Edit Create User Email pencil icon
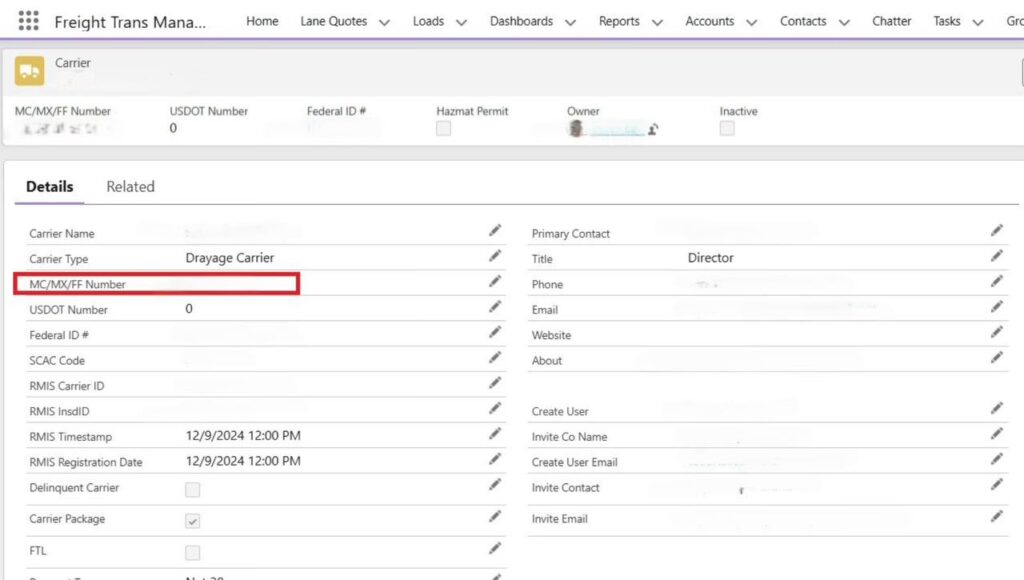 click(x=997, y=460)
